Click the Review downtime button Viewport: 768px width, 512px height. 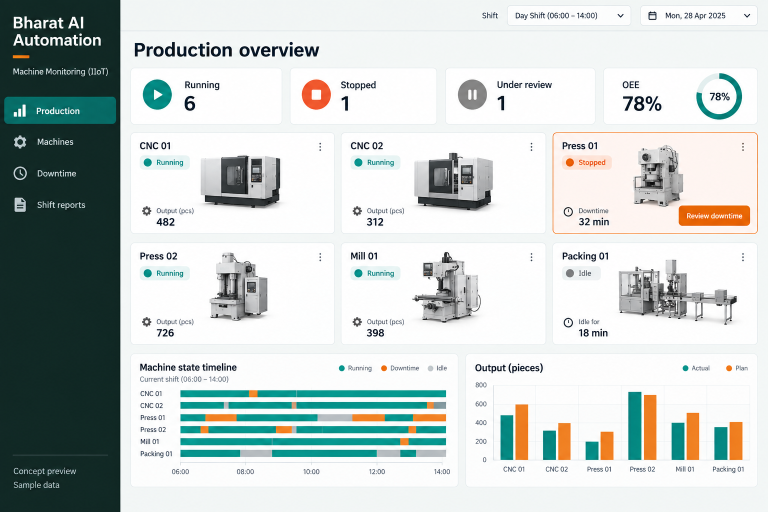click(714, 216)
